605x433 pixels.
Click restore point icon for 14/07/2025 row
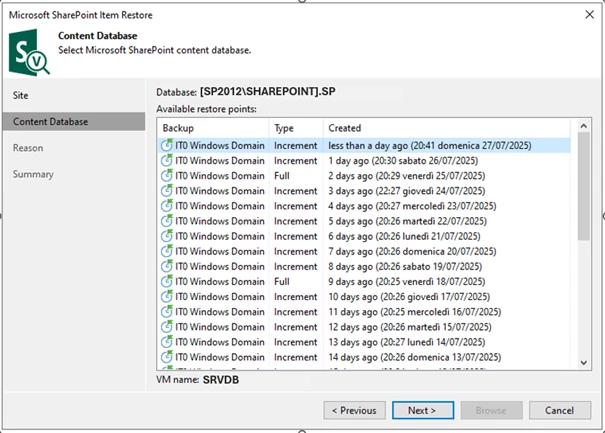(x=167, y=342)
